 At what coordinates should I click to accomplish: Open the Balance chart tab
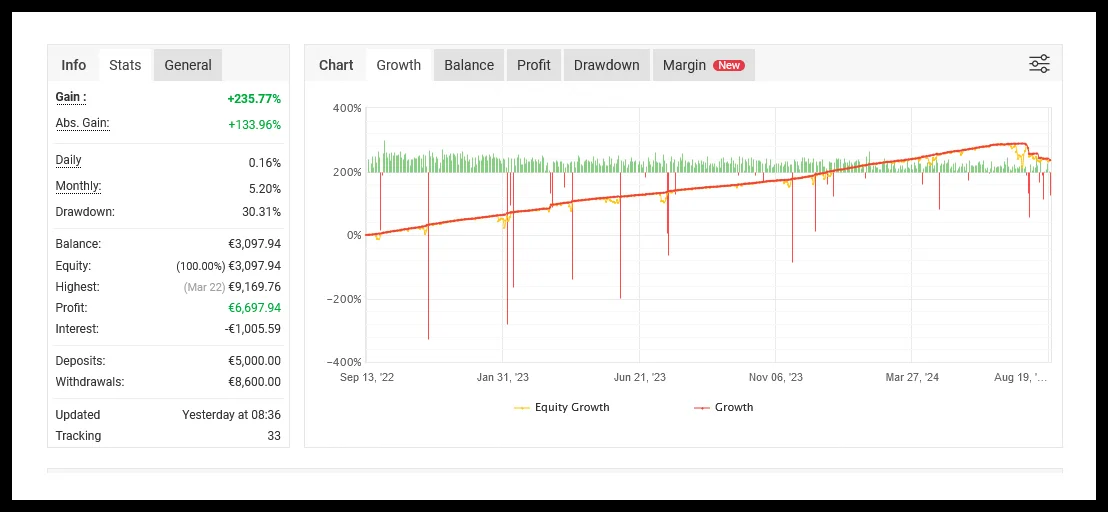[469, 65]
